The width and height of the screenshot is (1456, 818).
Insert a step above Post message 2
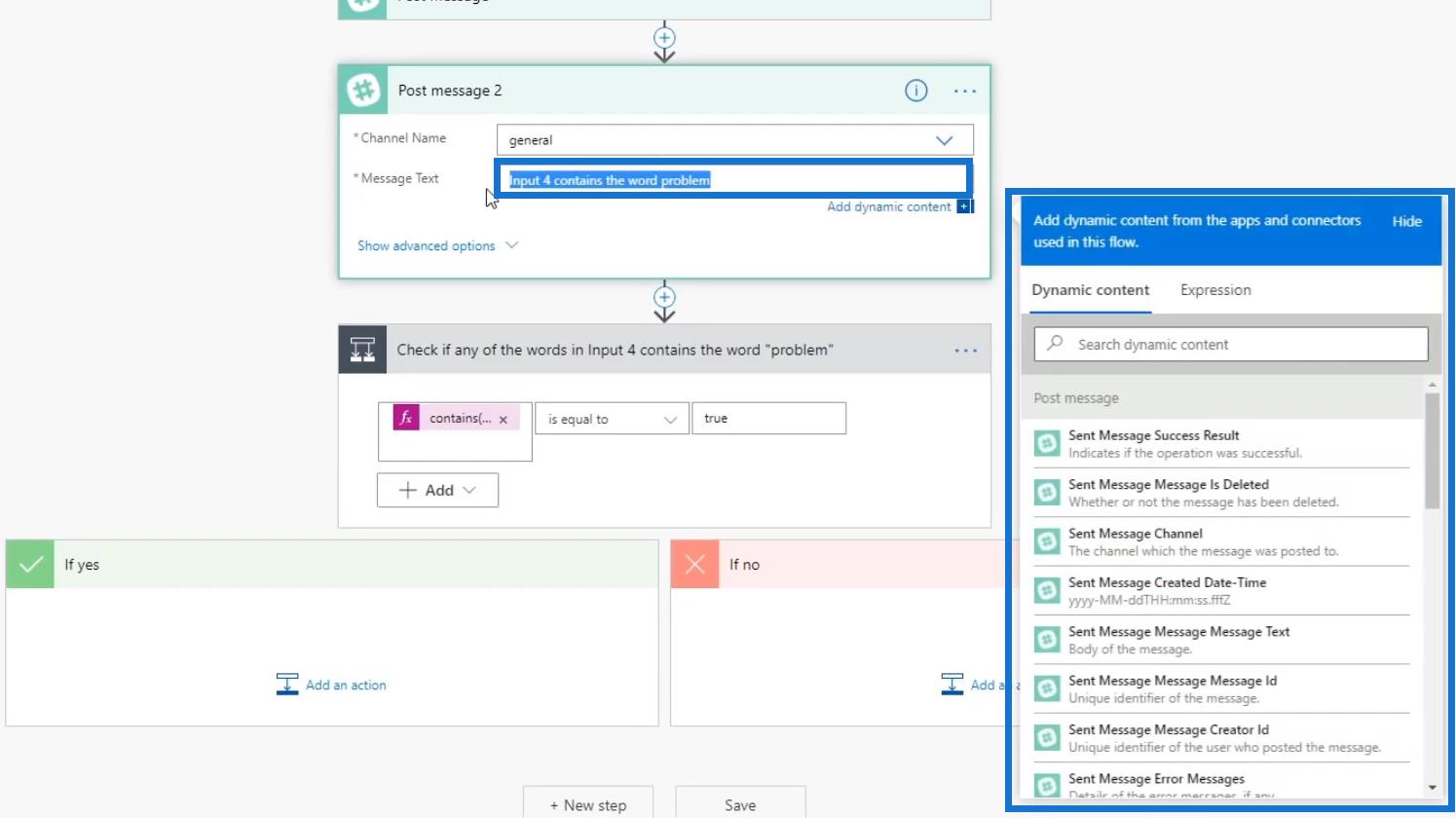click(x=664, y=38)
